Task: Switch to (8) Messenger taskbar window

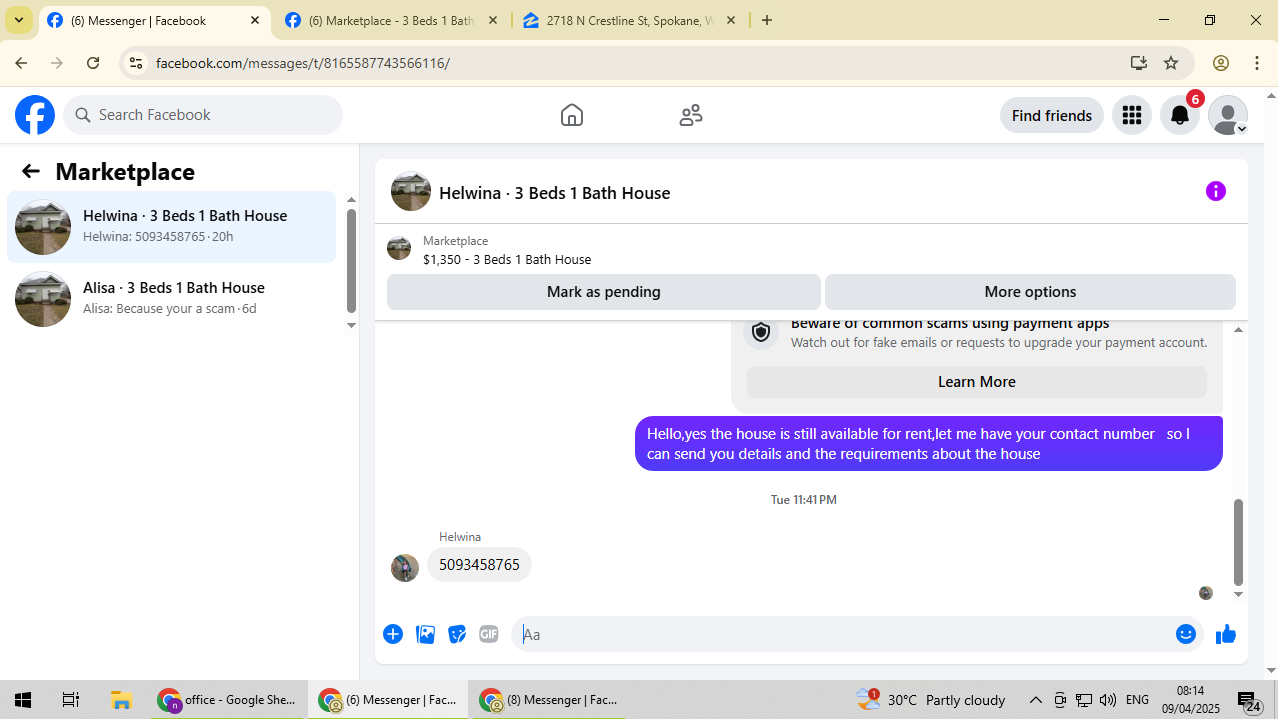Action: click(548, 700)
